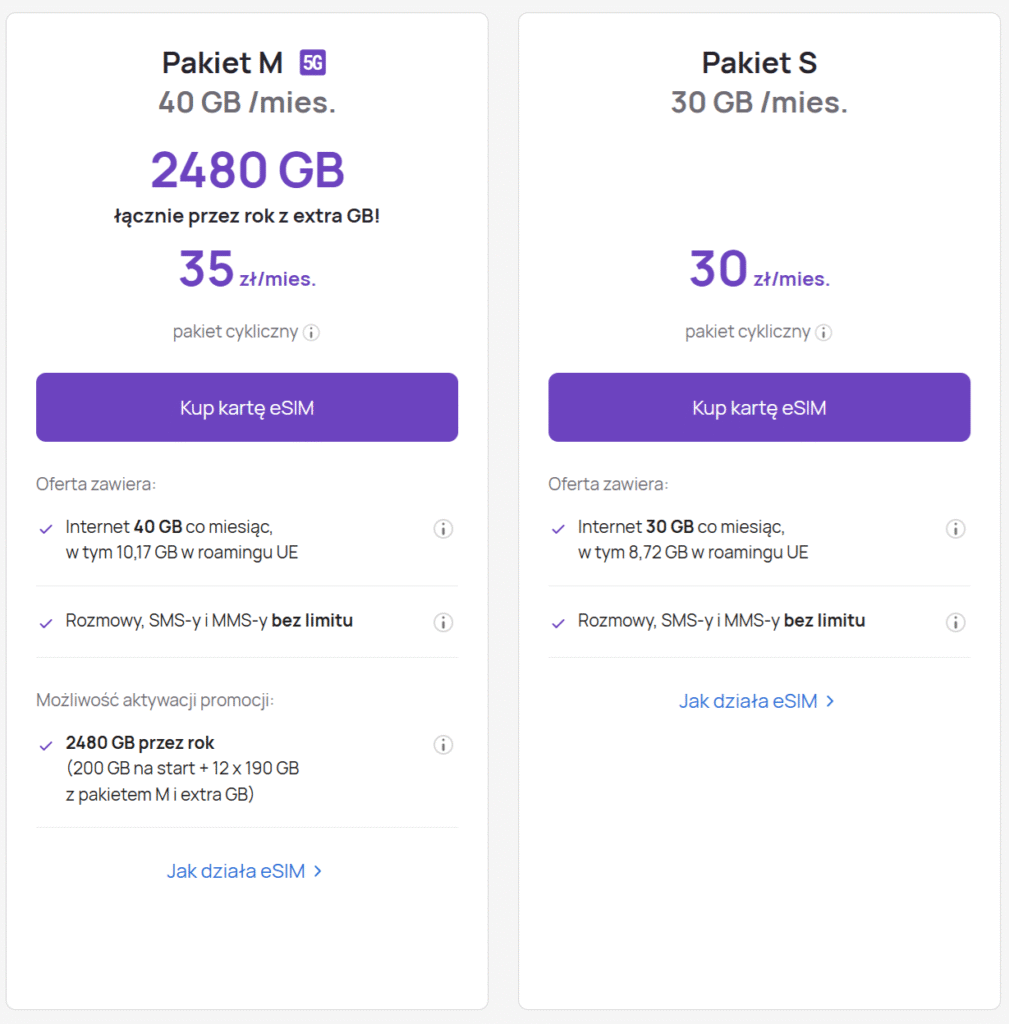Screen dimensions: 1009x1024
Task: Click the 5G badge next to Pakiet M
Action: (x=313, y=63)
